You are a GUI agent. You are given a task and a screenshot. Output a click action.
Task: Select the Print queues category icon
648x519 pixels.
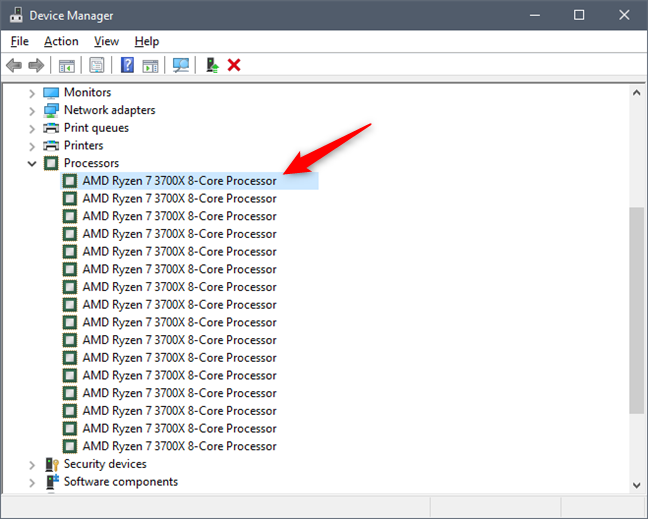click(x=51, y=128)
